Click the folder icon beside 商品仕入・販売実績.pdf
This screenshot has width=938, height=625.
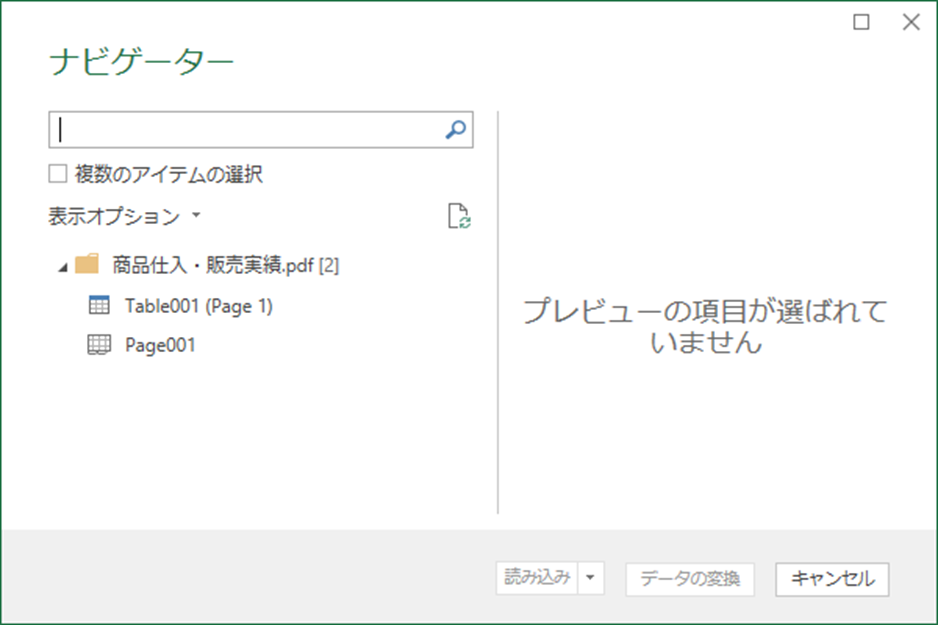pos(87,265)
